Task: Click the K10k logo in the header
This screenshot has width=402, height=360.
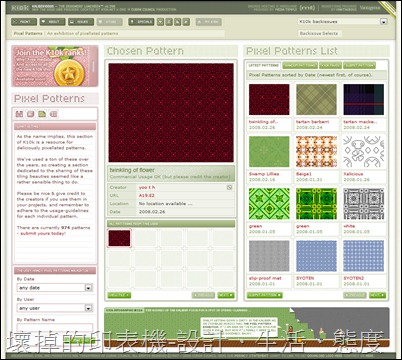Action: click(19, 7)
